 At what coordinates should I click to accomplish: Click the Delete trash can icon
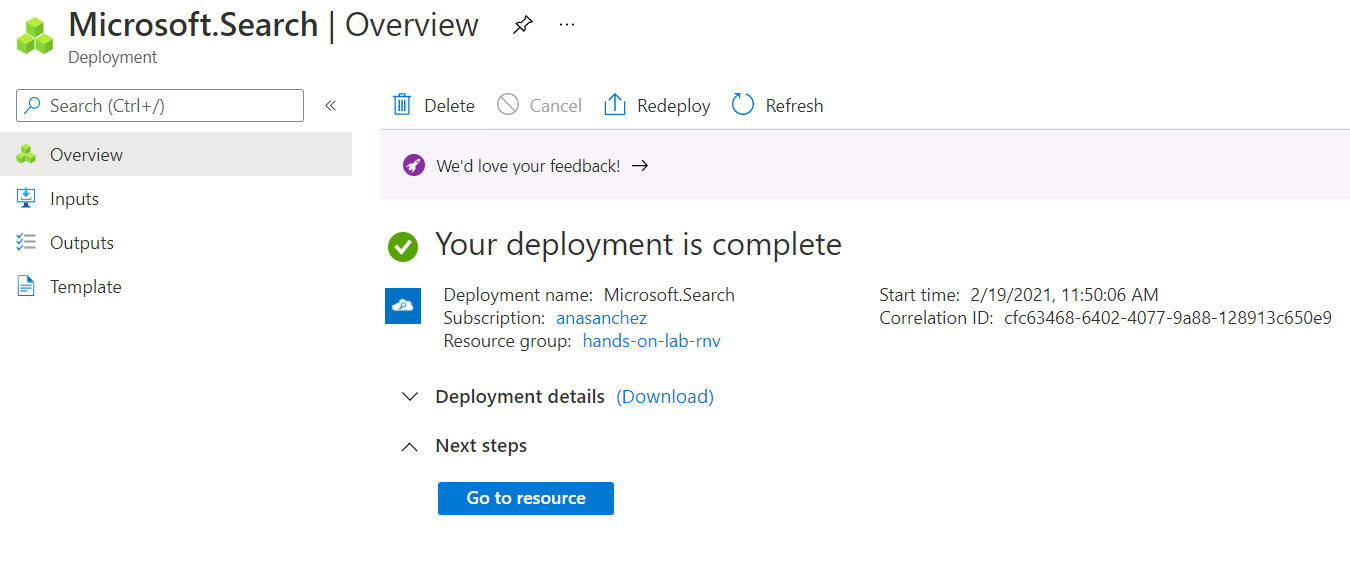[402, 105]
